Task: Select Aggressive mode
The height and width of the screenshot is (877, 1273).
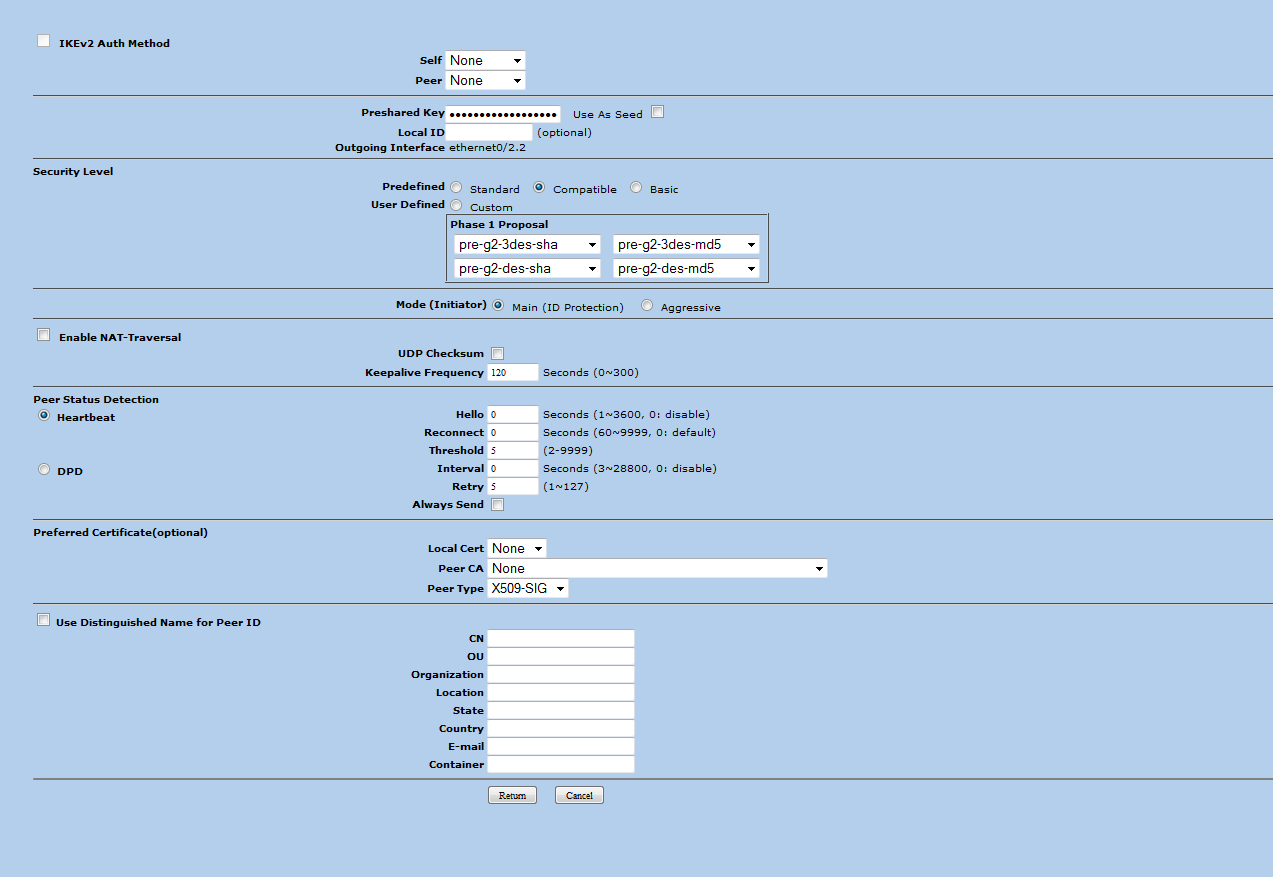Action: pos(647,305)
